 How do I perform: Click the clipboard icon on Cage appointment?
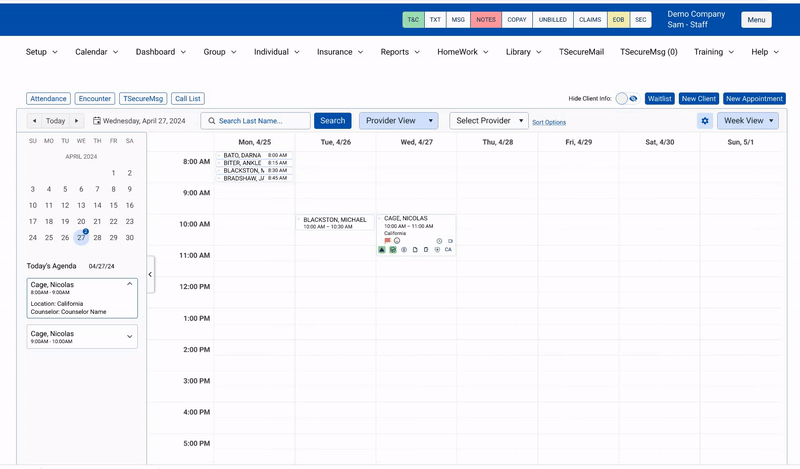pos(426,250)
